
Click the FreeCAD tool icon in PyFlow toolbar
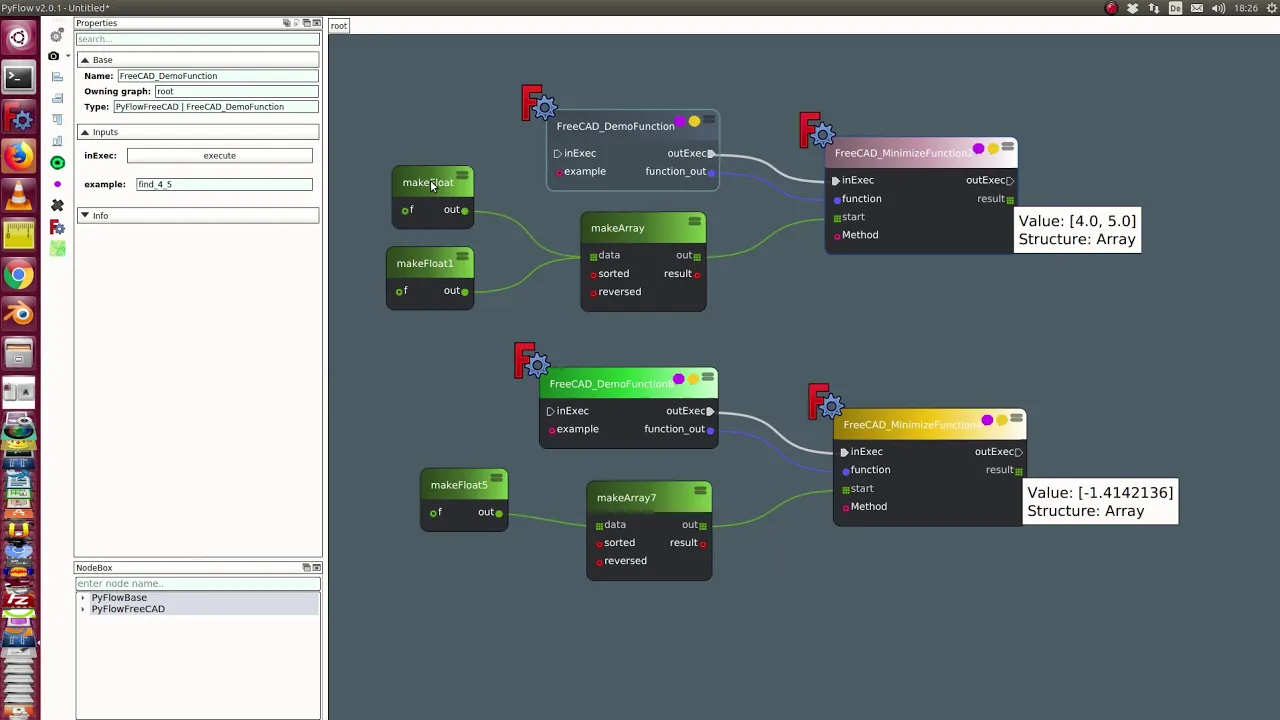(x=57, y=227)
